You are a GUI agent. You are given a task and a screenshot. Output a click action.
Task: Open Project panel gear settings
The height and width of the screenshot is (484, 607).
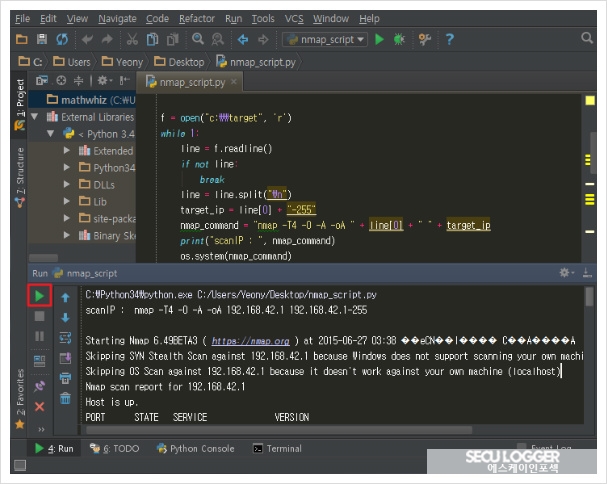click(104, 81)
